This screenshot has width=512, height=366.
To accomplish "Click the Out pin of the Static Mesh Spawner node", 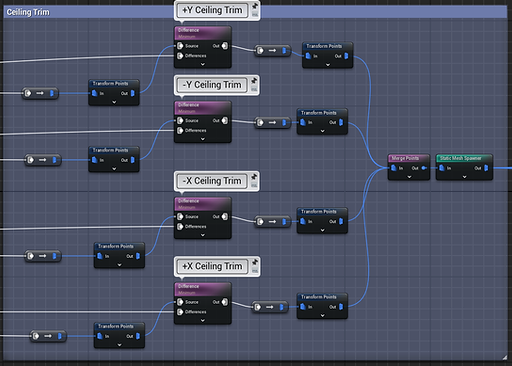I will coord(486,168).
